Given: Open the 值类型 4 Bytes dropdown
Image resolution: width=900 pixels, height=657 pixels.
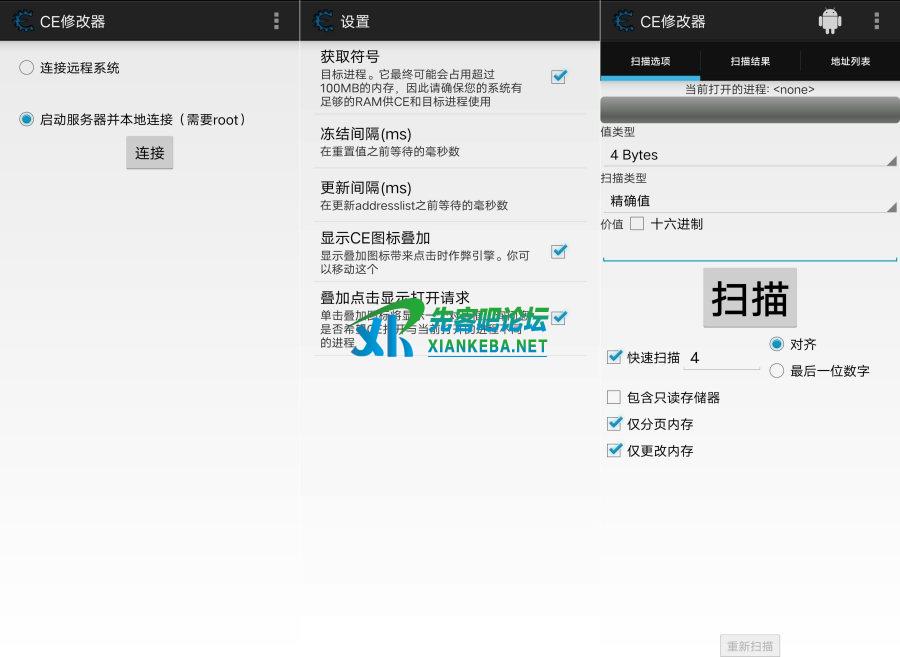Looking at the screenshot, I should tap(750, 155).
